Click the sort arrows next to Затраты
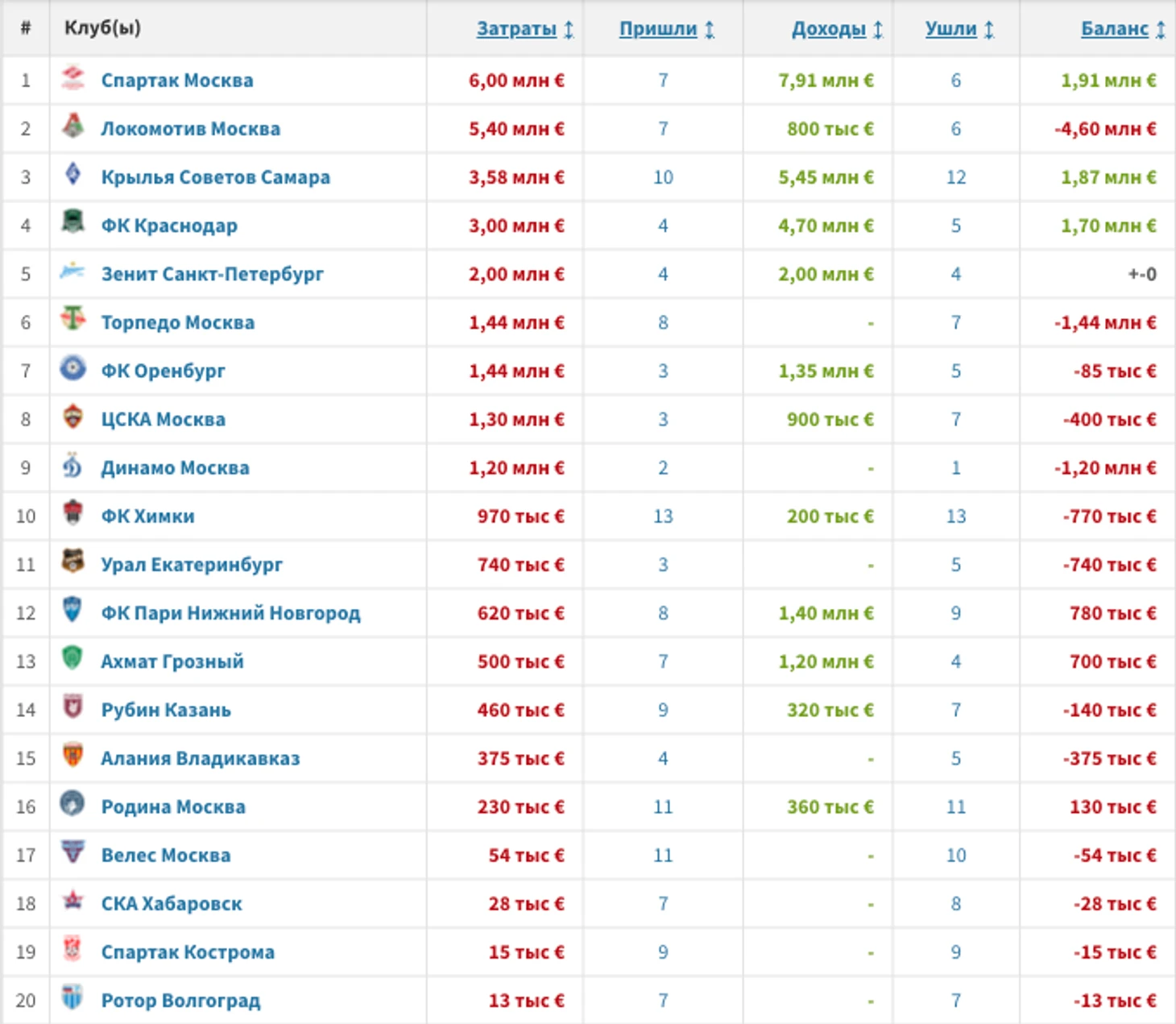The height and width of the screenshot is (1024, 1176). tap(569, 30)
